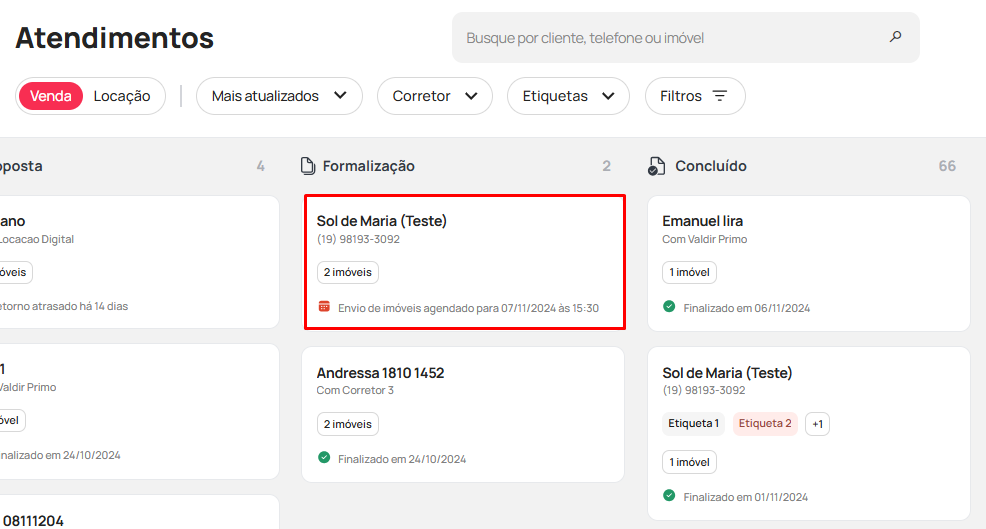This screenshot has width=986, height=529.
Task: Open the Emanuel lira card
Action: [809, 264]
